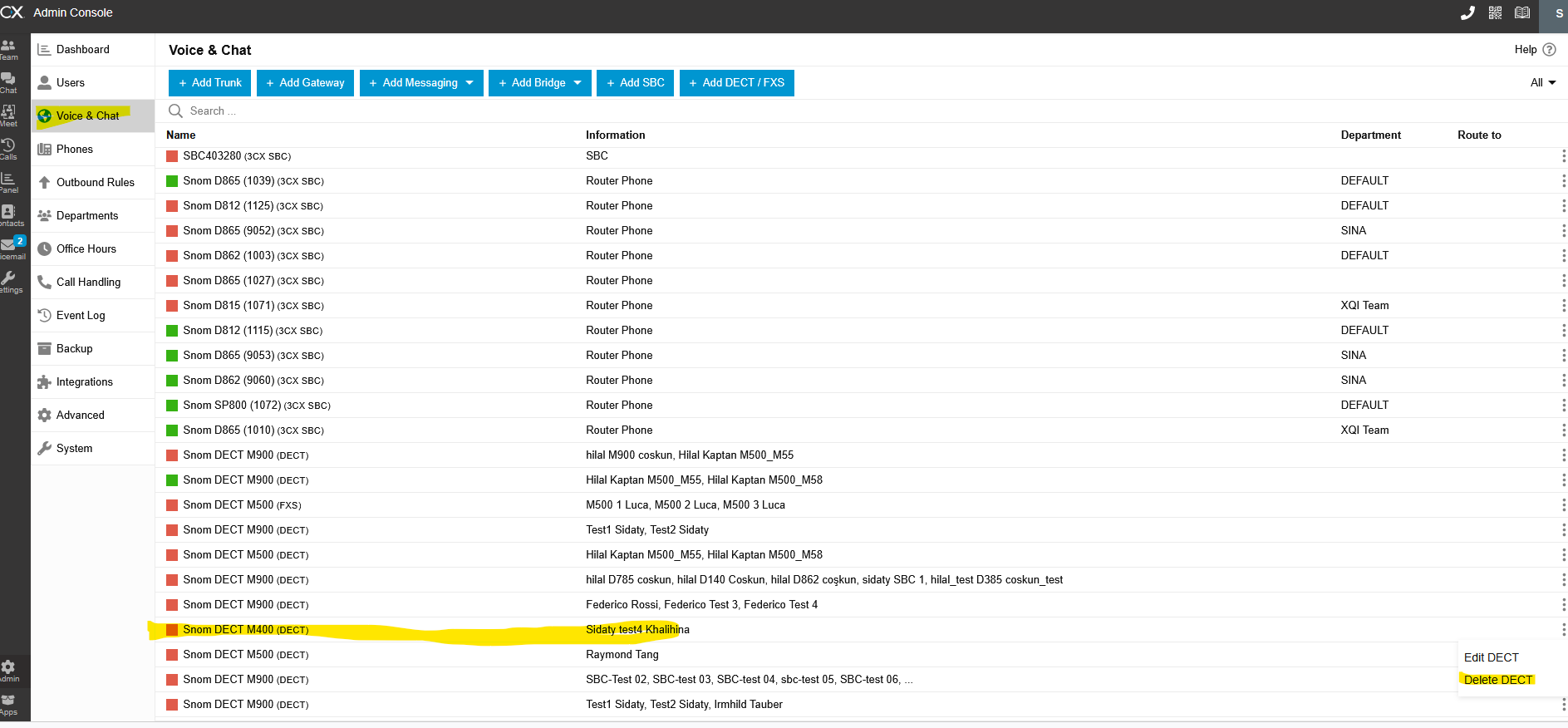Viewport: 1568px width, 728px height.
Task: Select row Snom D865 (9052)
Action: pyautogui.click(x=861, y=231)
